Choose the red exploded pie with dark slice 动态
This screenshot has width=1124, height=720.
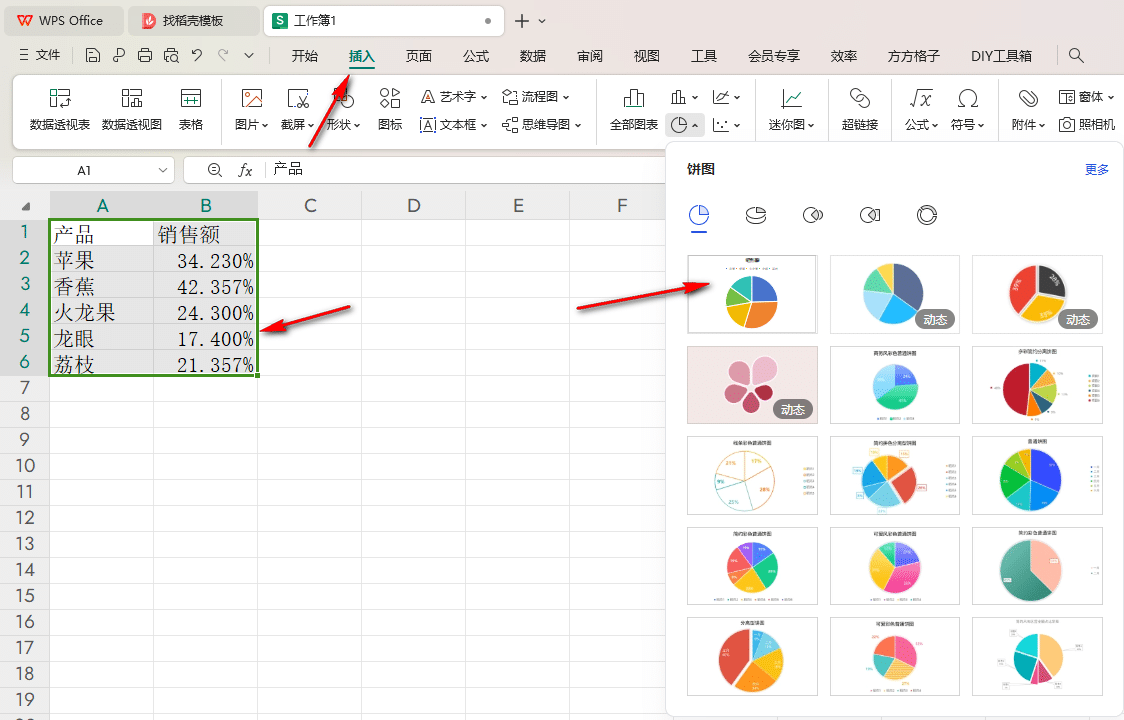1037,294
